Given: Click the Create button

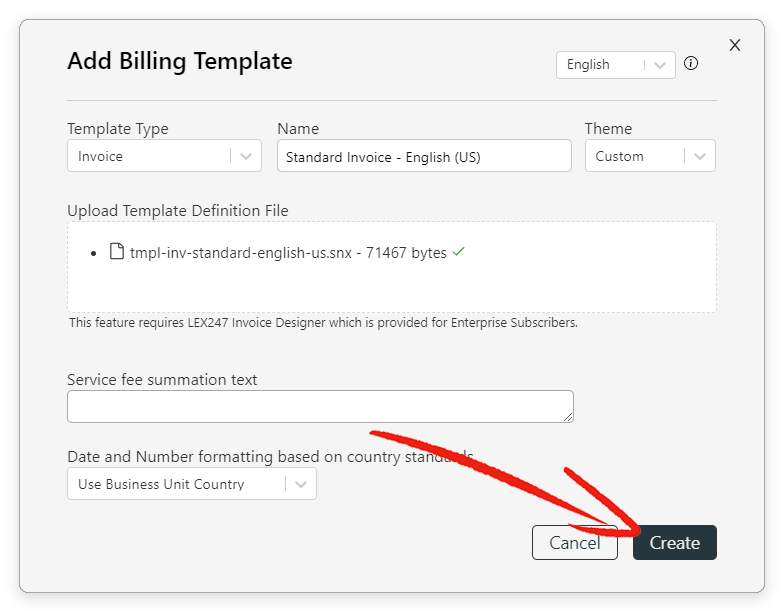Looking at the screenshot, I should click(x=675, y=543).
